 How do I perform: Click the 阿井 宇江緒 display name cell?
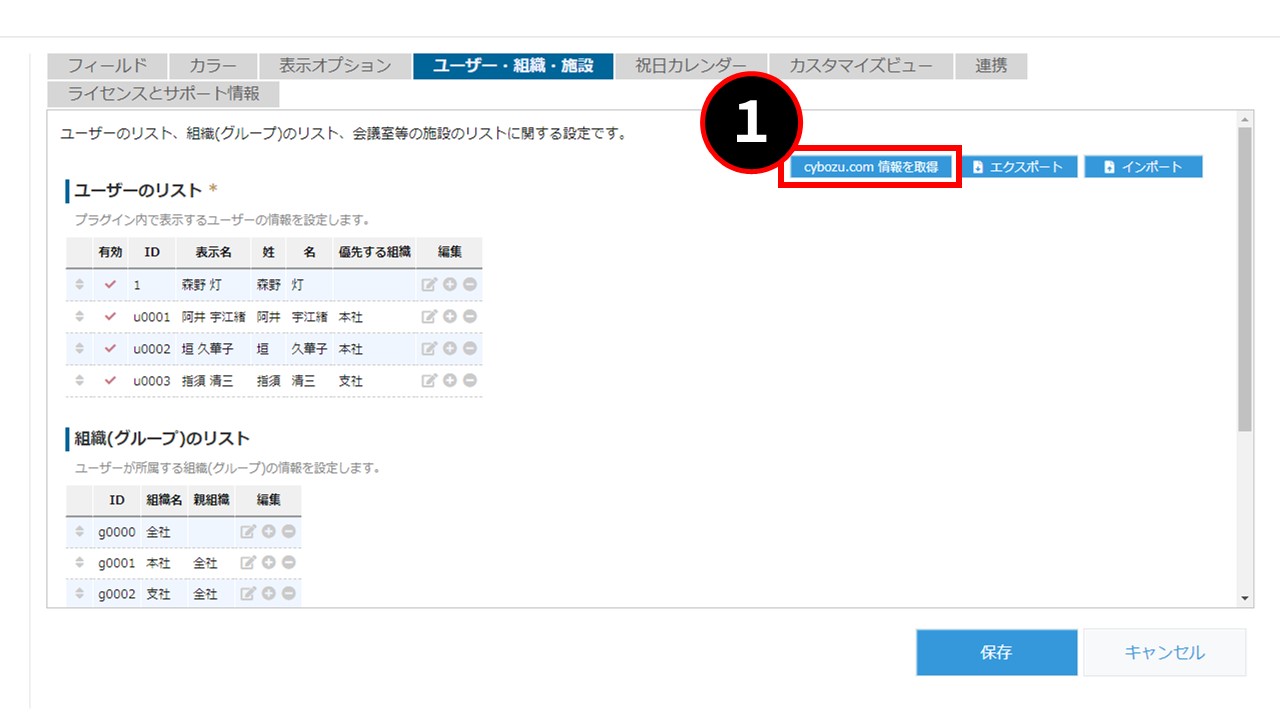coord(213,317)
